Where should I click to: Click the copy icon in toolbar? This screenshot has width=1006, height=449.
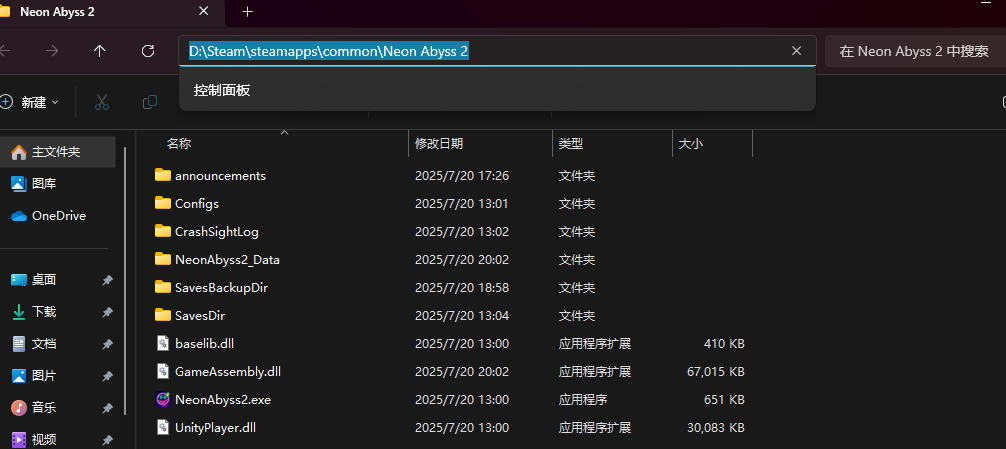150,102
